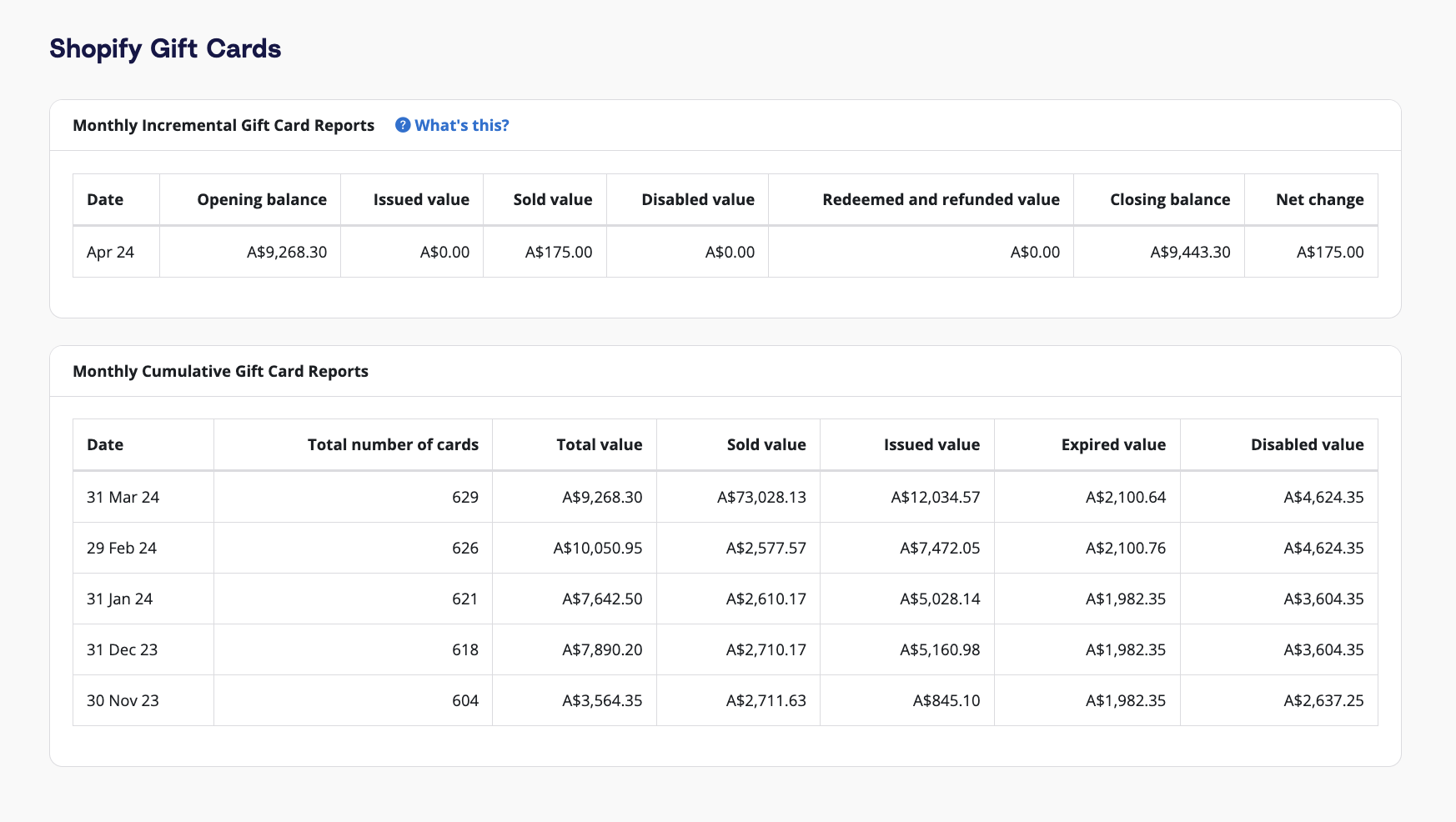1456x822 pixels.
Task: Select the A$2,711.63 sold value cell
Action: pyautogui.click(x=738, y=700)
